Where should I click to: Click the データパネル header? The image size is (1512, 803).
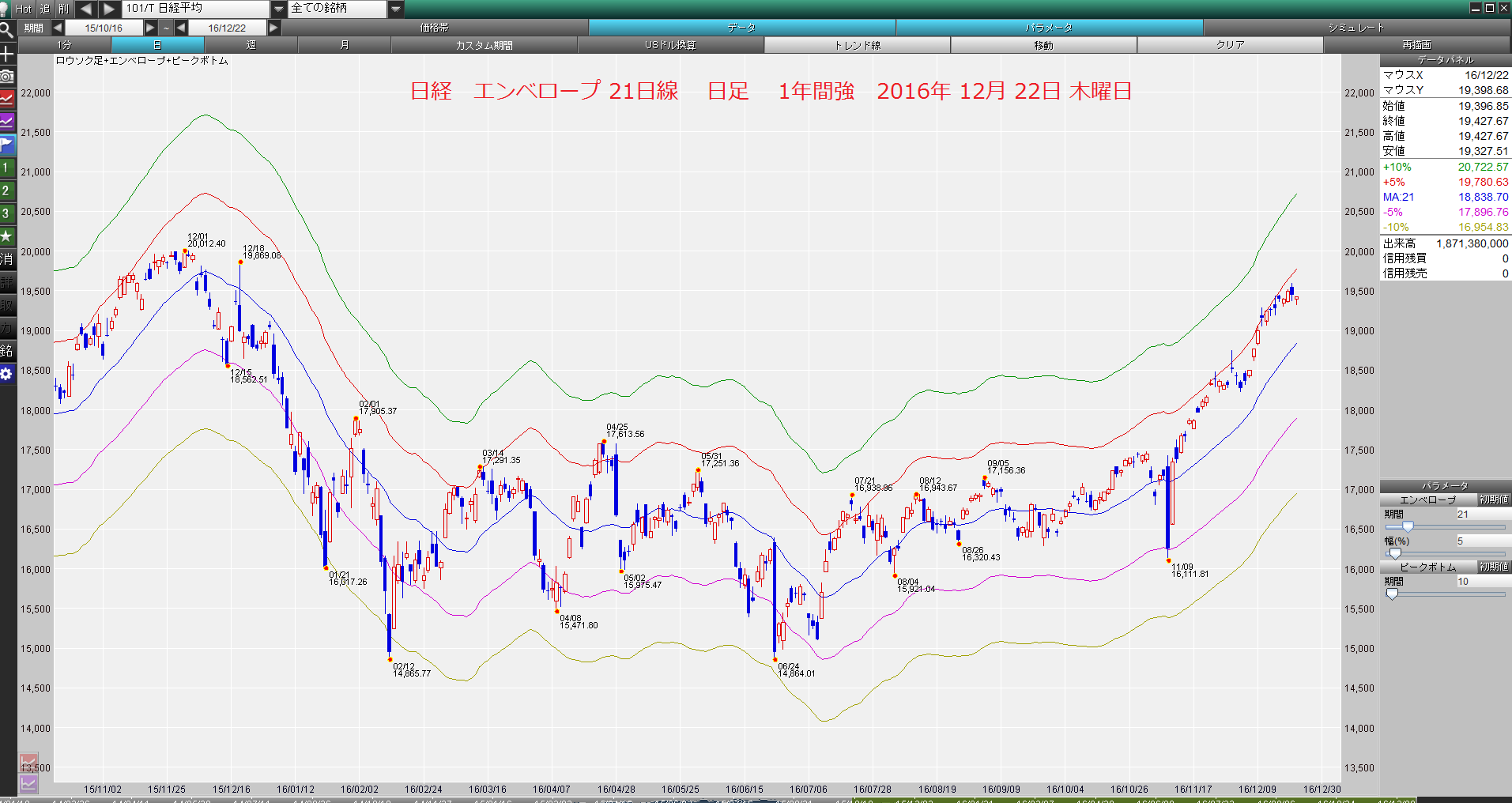(1446, 60)
